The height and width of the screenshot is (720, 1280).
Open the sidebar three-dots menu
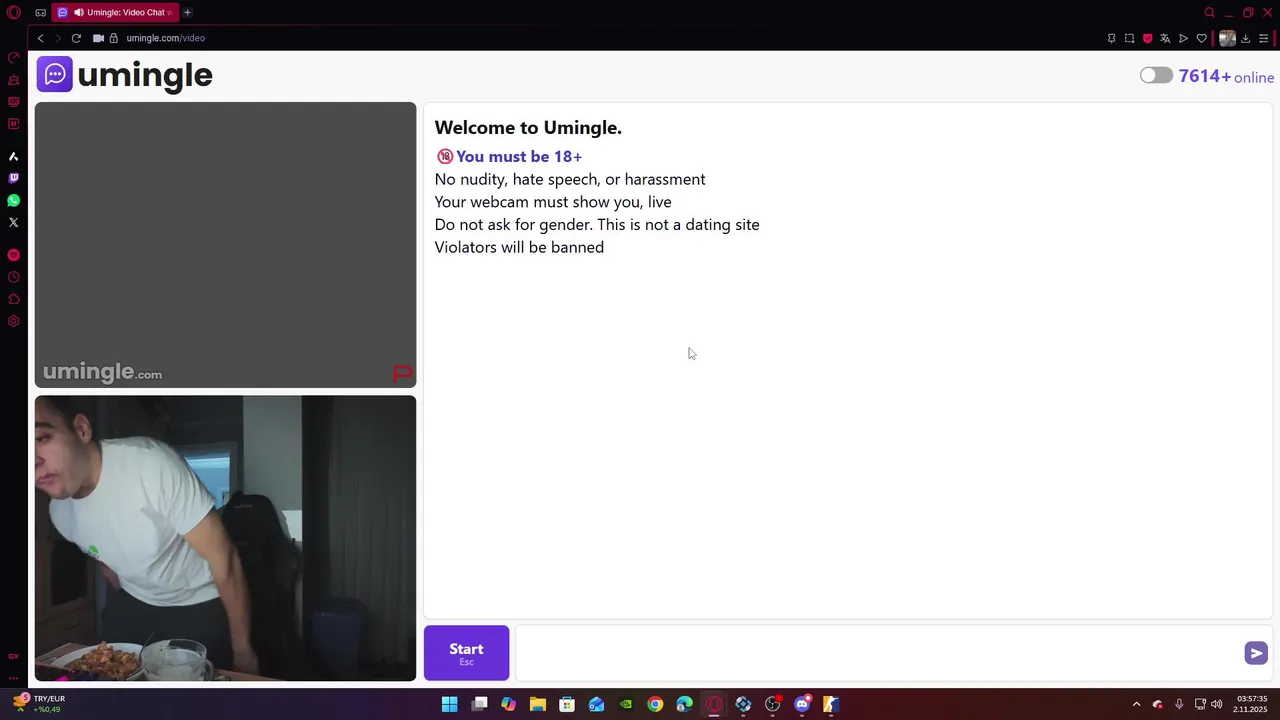(x=13, y=678)
